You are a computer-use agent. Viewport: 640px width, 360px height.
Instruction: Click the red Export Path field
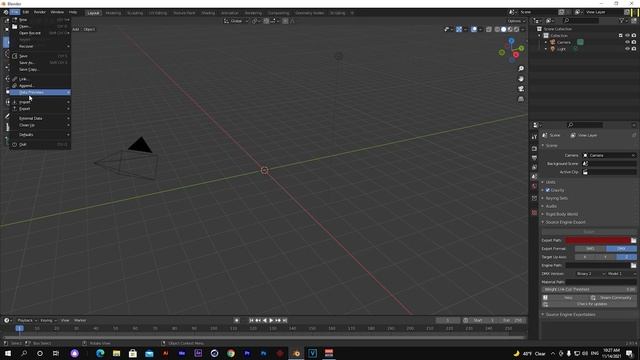point(598,240)
